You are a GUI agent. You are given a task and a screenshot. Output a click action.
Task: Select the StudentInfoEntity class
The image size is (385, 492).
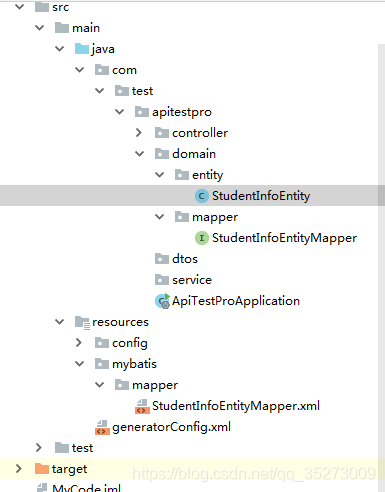point(261,196)
